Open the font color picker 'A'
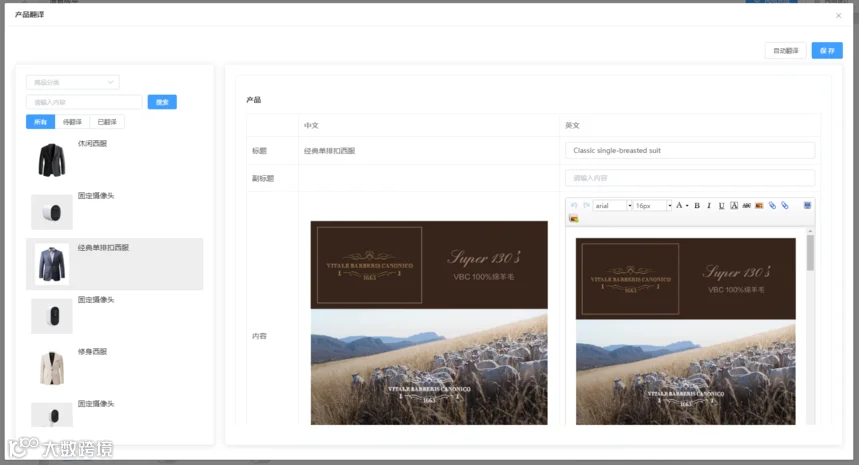Image resolution: width=859 pixels, height=465 pixels. pyautogui.click(x=679, y=205)
